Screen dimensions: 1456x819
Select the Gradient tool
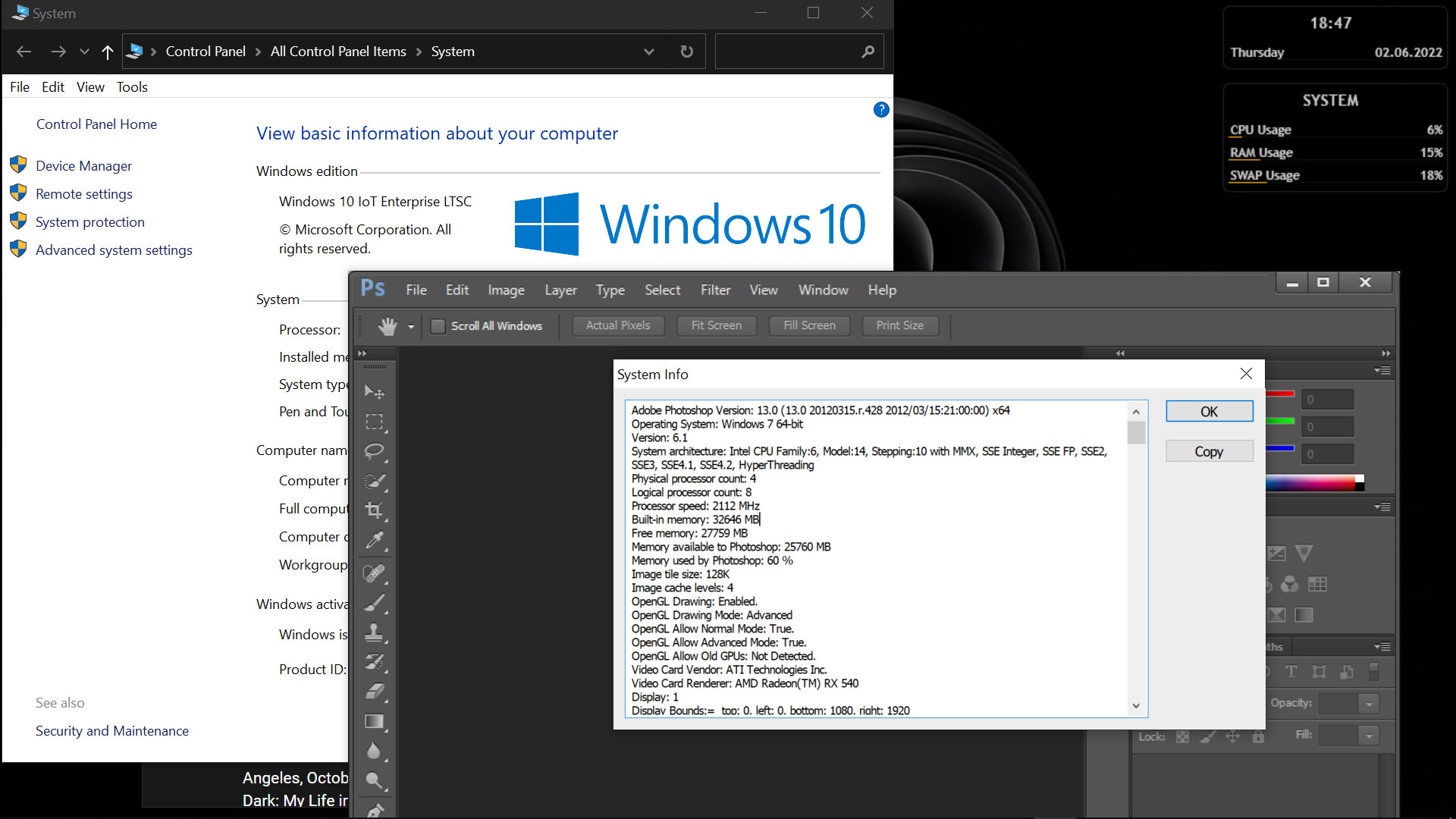click(374, 721)
